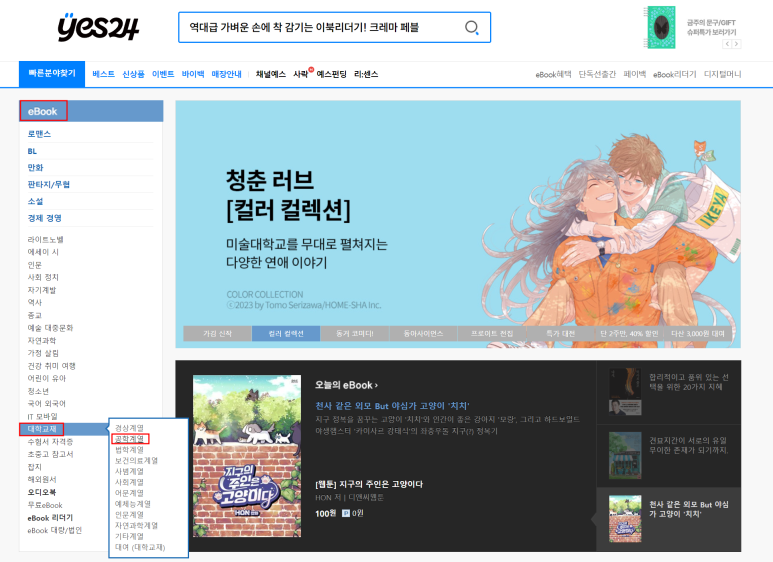Show previous gift banner with left arrow
The width and height of the screenshot is (773, 562).
click(x=727, y=44)
